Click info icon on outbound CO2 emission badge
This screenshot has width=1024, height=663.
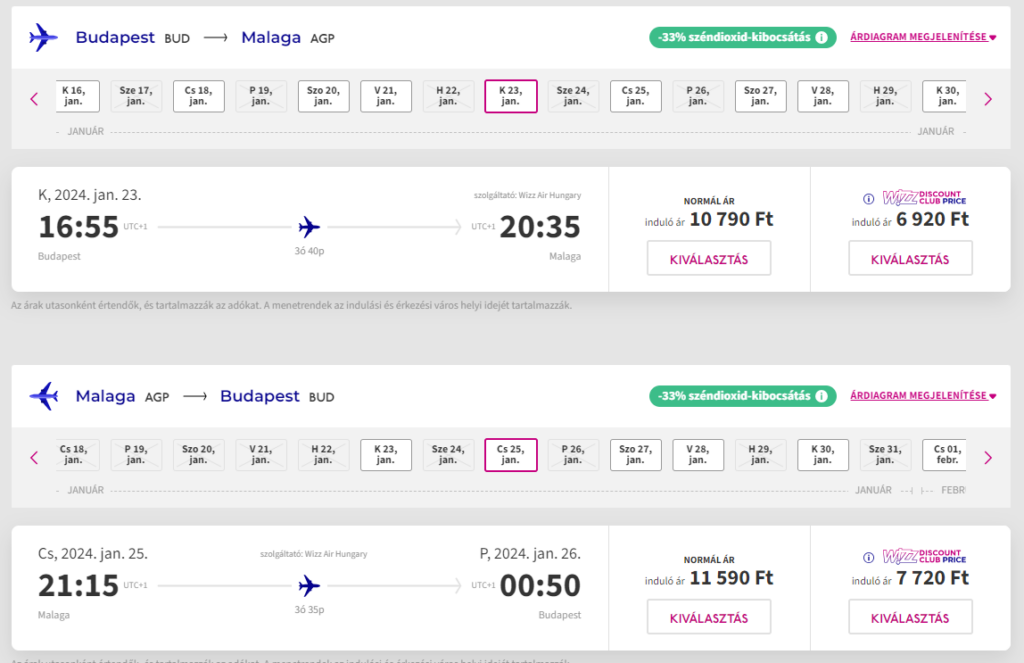[822, 37]
